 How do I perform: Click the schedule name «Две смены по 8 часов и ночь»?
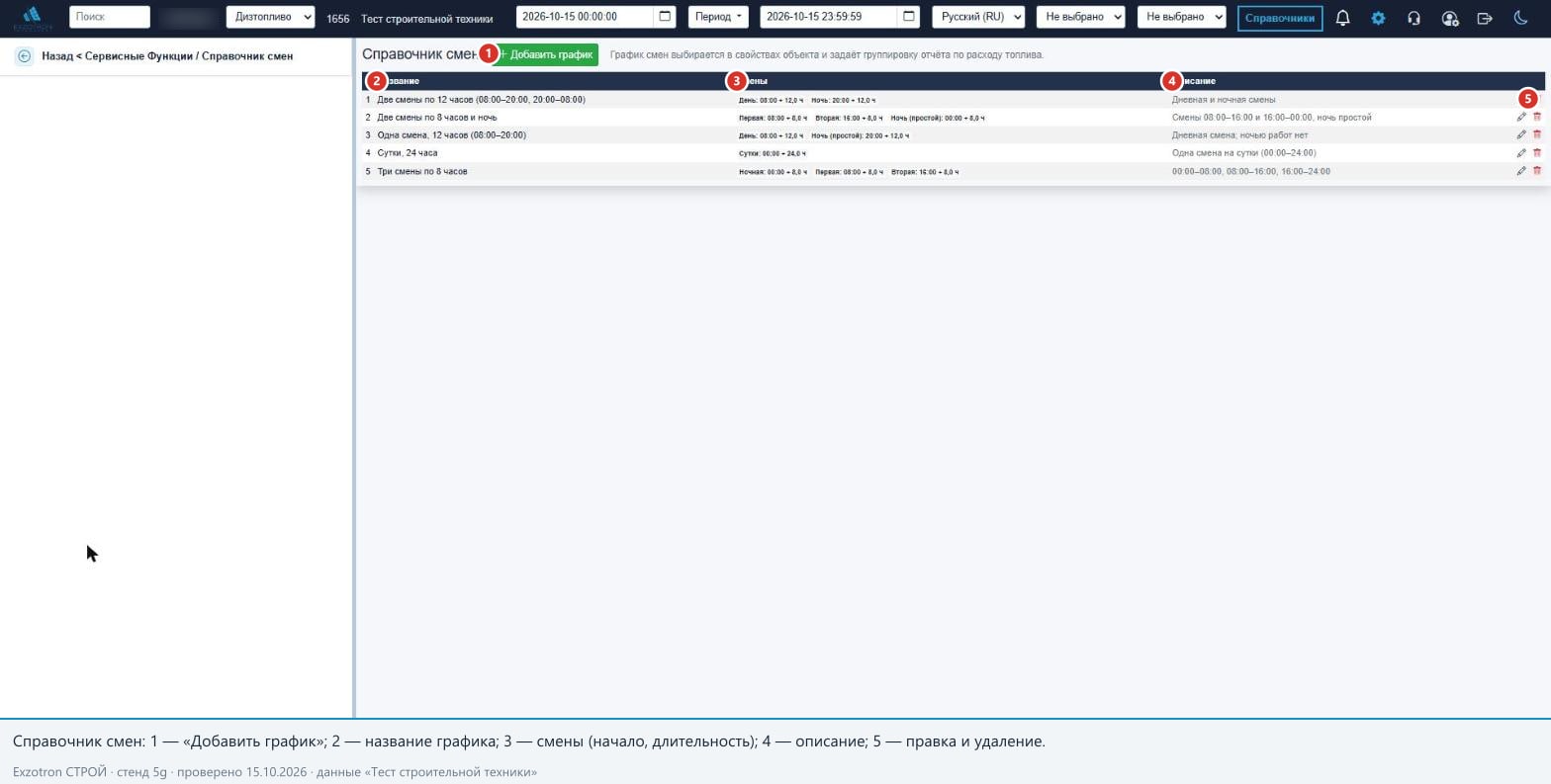437,118
